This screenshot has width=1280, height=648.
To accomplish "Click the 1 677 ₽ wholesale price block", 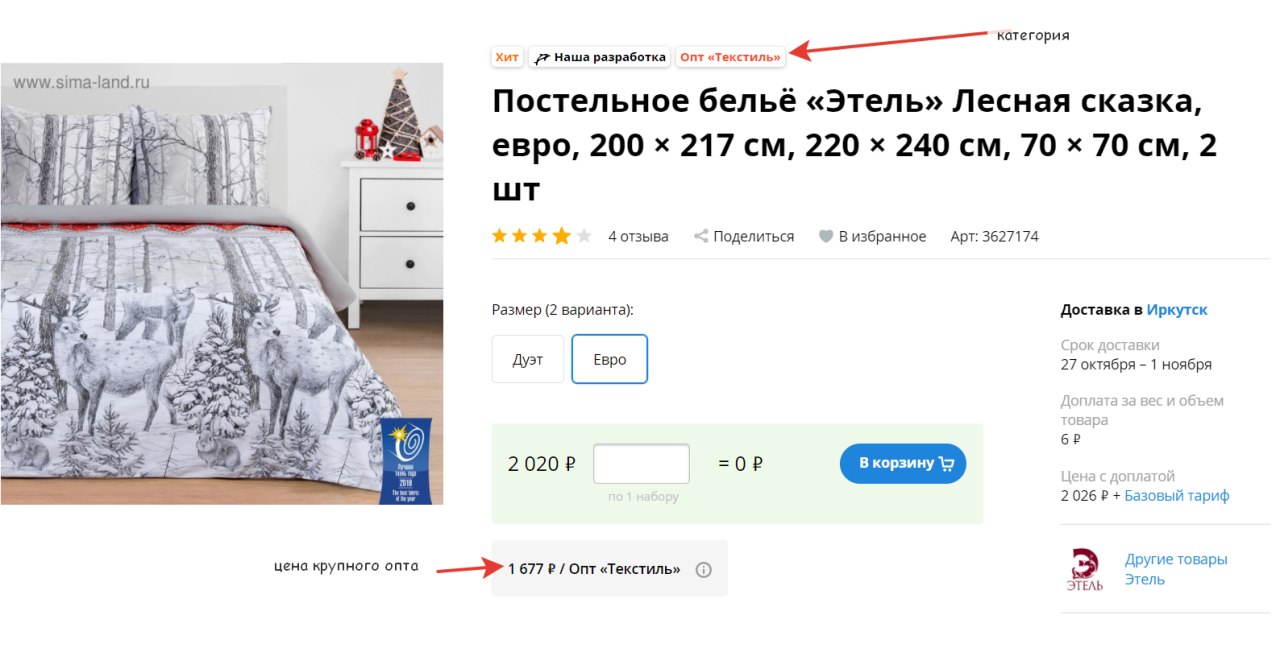I will tap(609, 569).
